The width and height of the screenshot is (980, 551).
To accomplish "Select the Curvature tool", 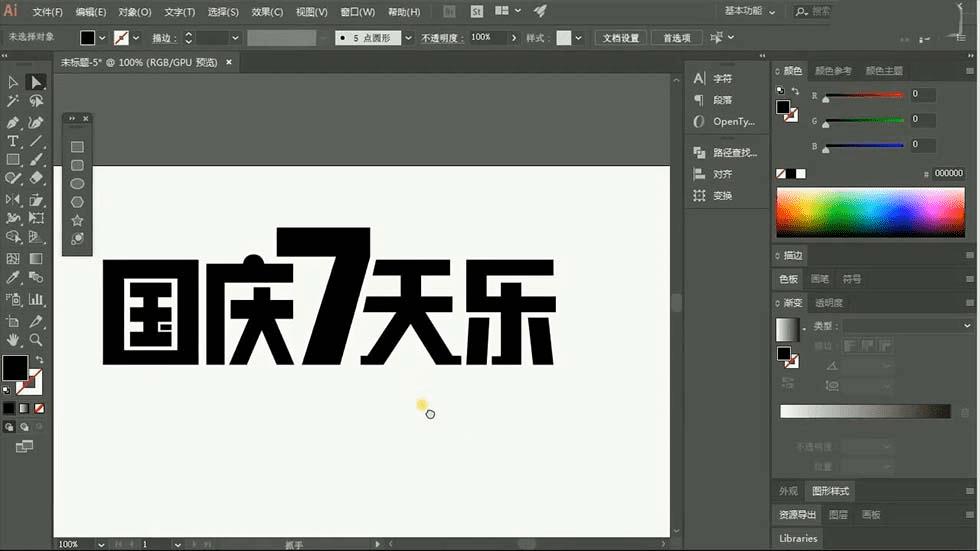I will (x=36, y=122).
